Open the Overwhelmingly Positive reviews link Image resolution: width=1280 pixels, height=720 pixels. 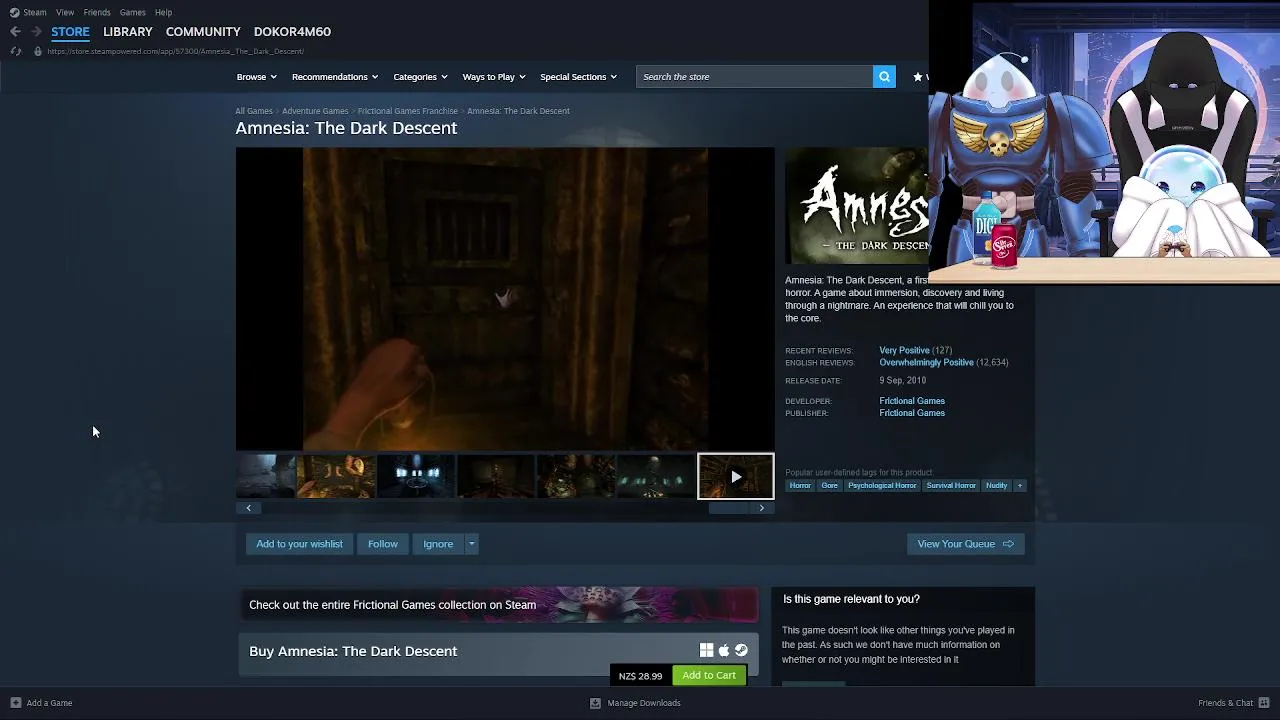(x=926, y=363)
